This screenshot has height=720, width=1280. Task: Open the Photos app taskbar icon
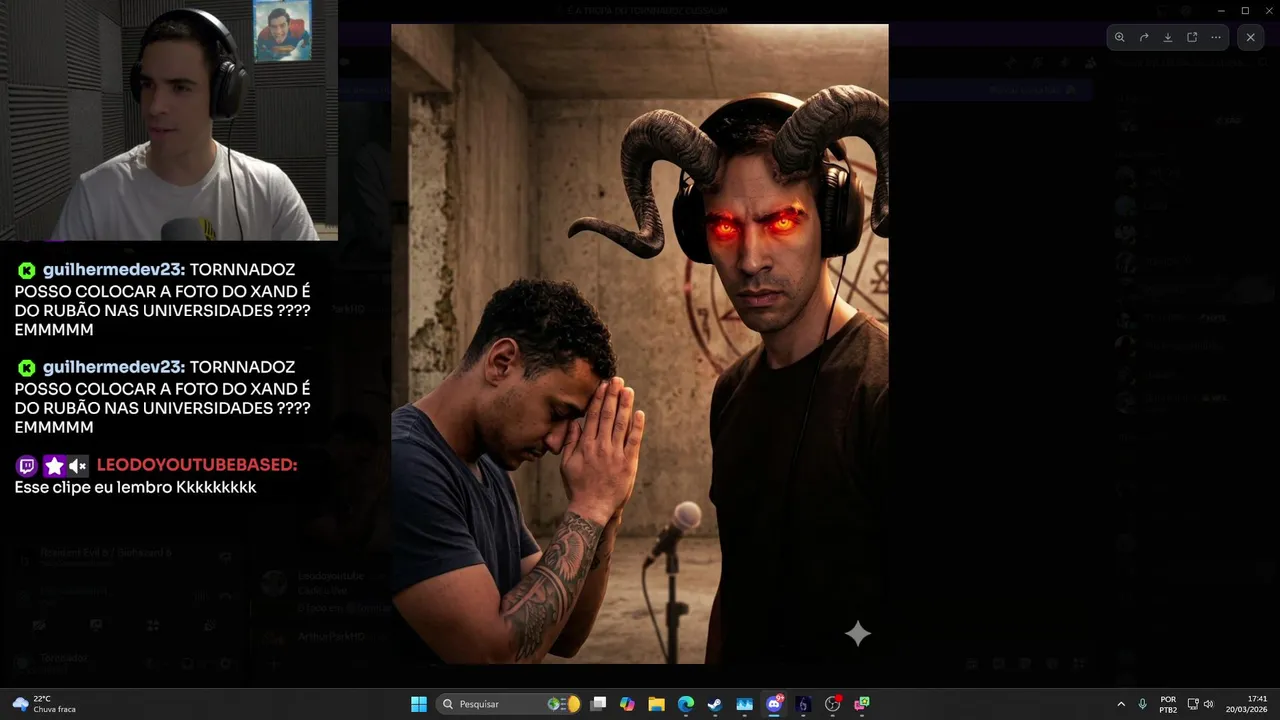pyautogui.click(x=744, y=704)
